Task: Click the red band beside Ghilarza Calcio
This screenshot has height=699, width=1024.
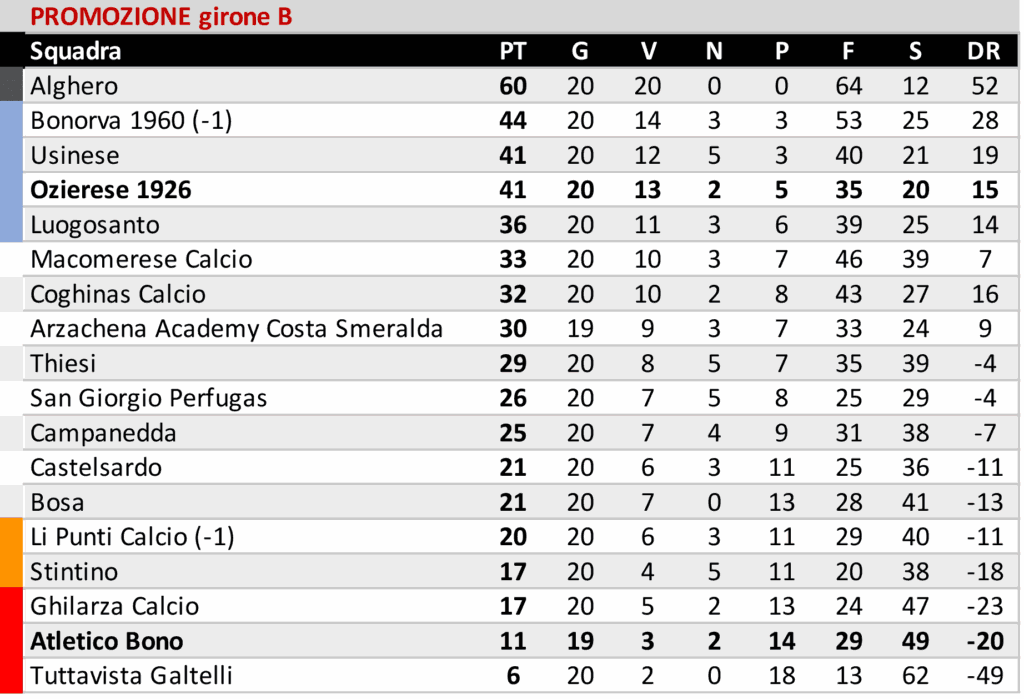Action: [x=11, y=607]
